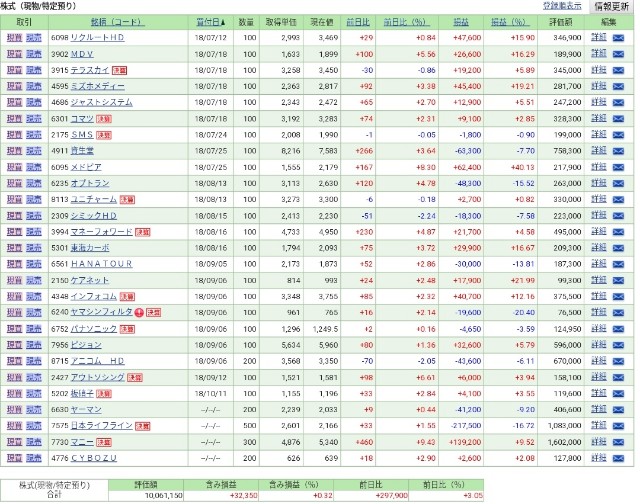The height and width of the screenshot is (504, 640).
Task: Open the ヤーマン stock link
Action: click(x=86, y=410)
